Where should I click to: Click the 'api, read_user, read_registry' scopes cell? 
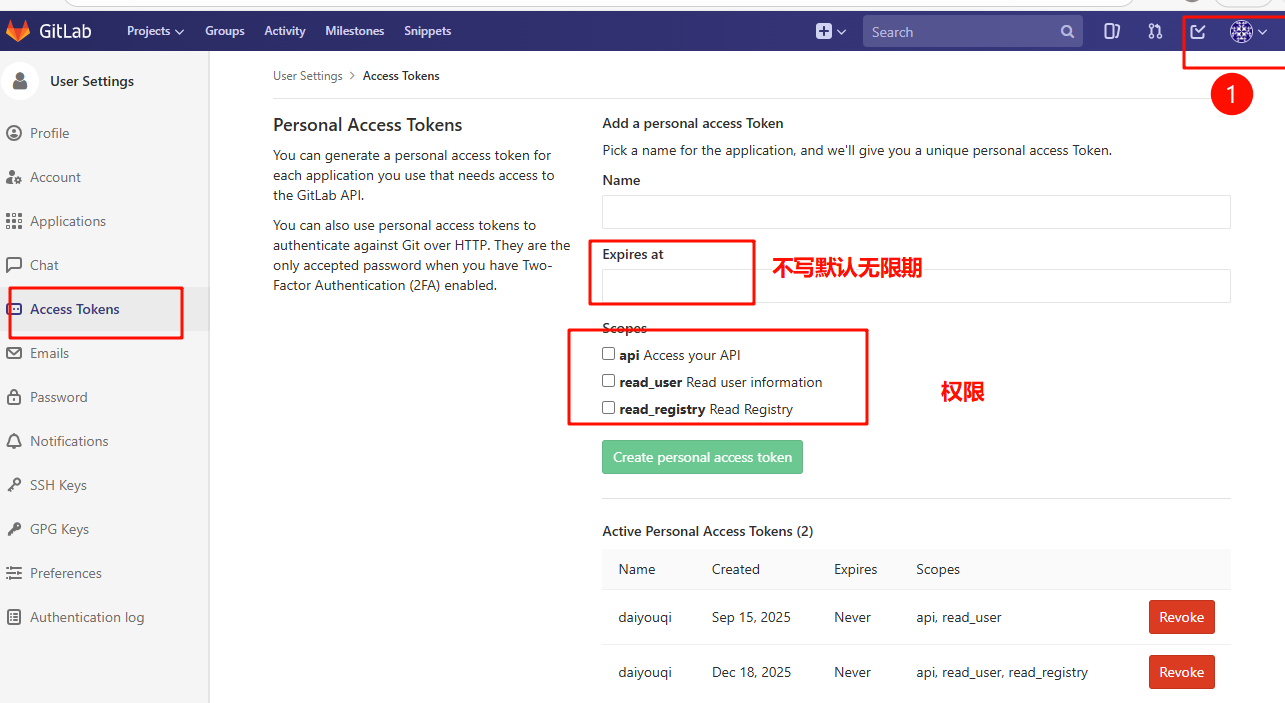1002,672
